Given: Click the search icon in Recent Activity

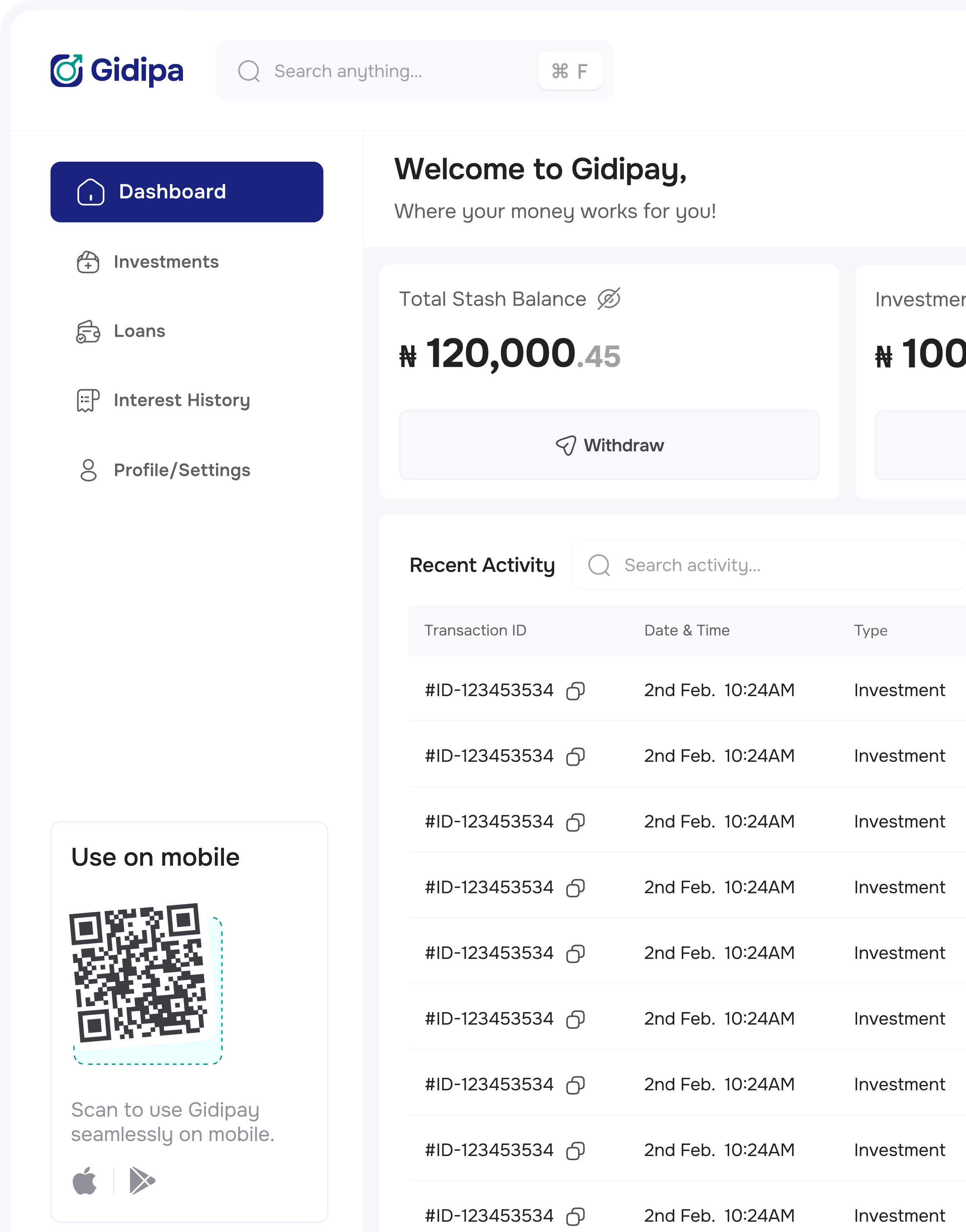Looking at the screenshot, I should [x=599, y=565].
